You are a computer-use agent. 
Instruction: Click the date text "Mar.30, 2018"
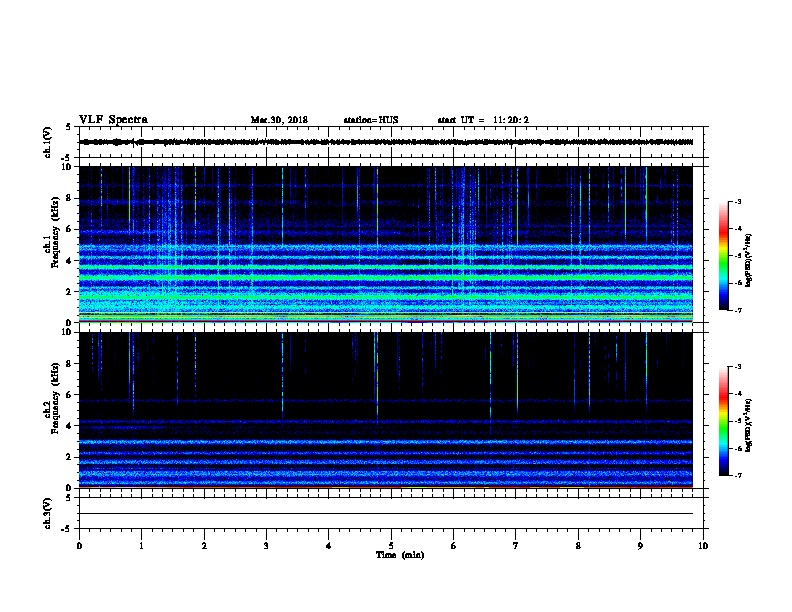click(x=279, y=120)
